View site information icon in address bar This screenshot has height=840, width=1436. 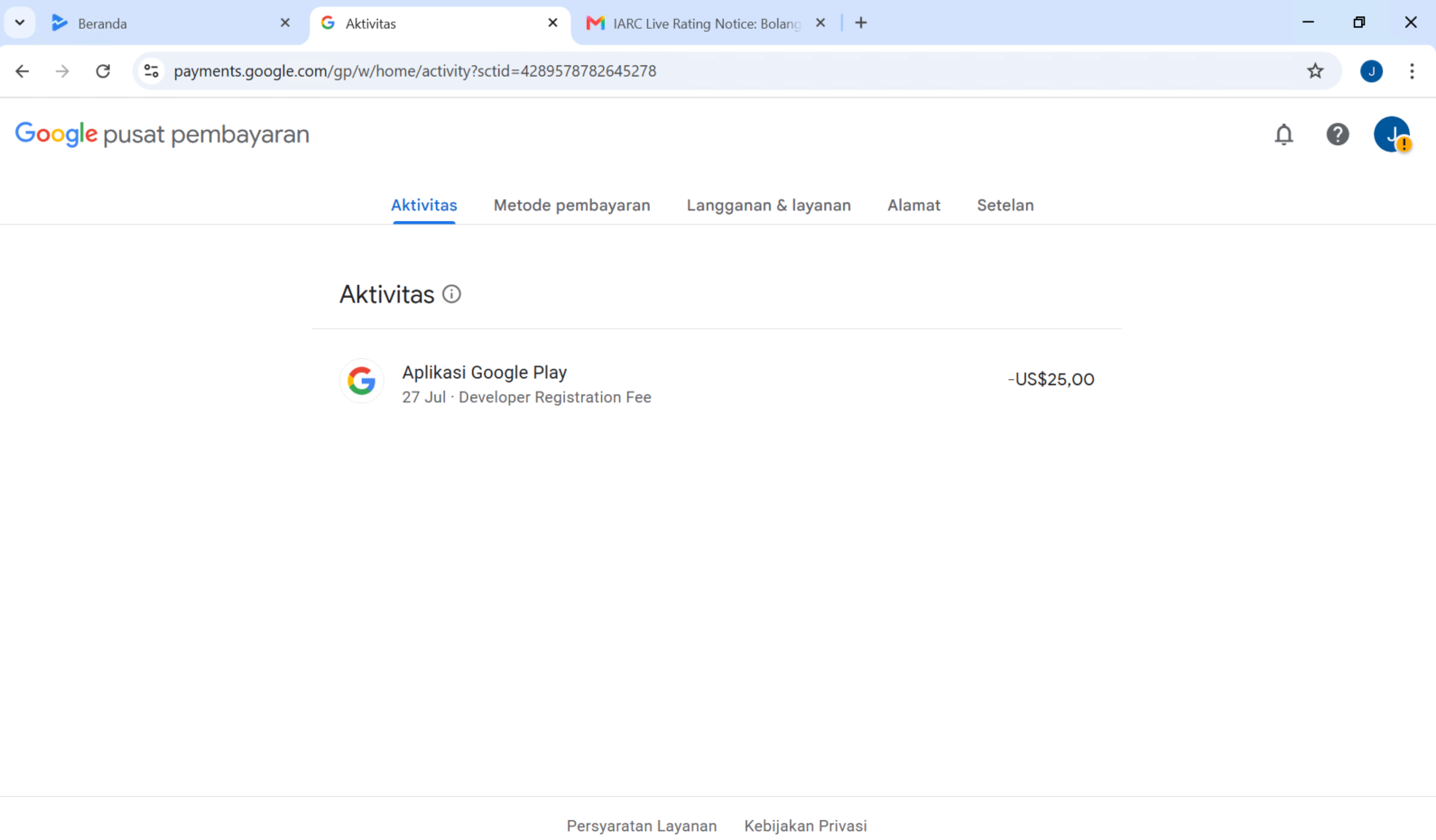pyautogui.click(x=152, y=71)
